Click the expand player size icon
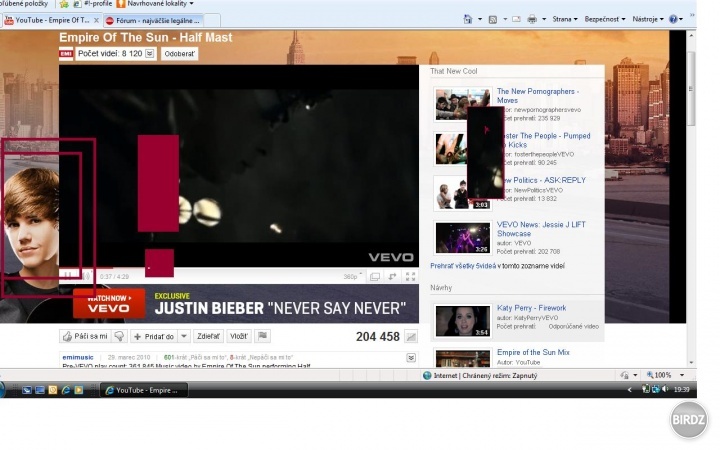720x450 pixels. click(x=393, y=276)
